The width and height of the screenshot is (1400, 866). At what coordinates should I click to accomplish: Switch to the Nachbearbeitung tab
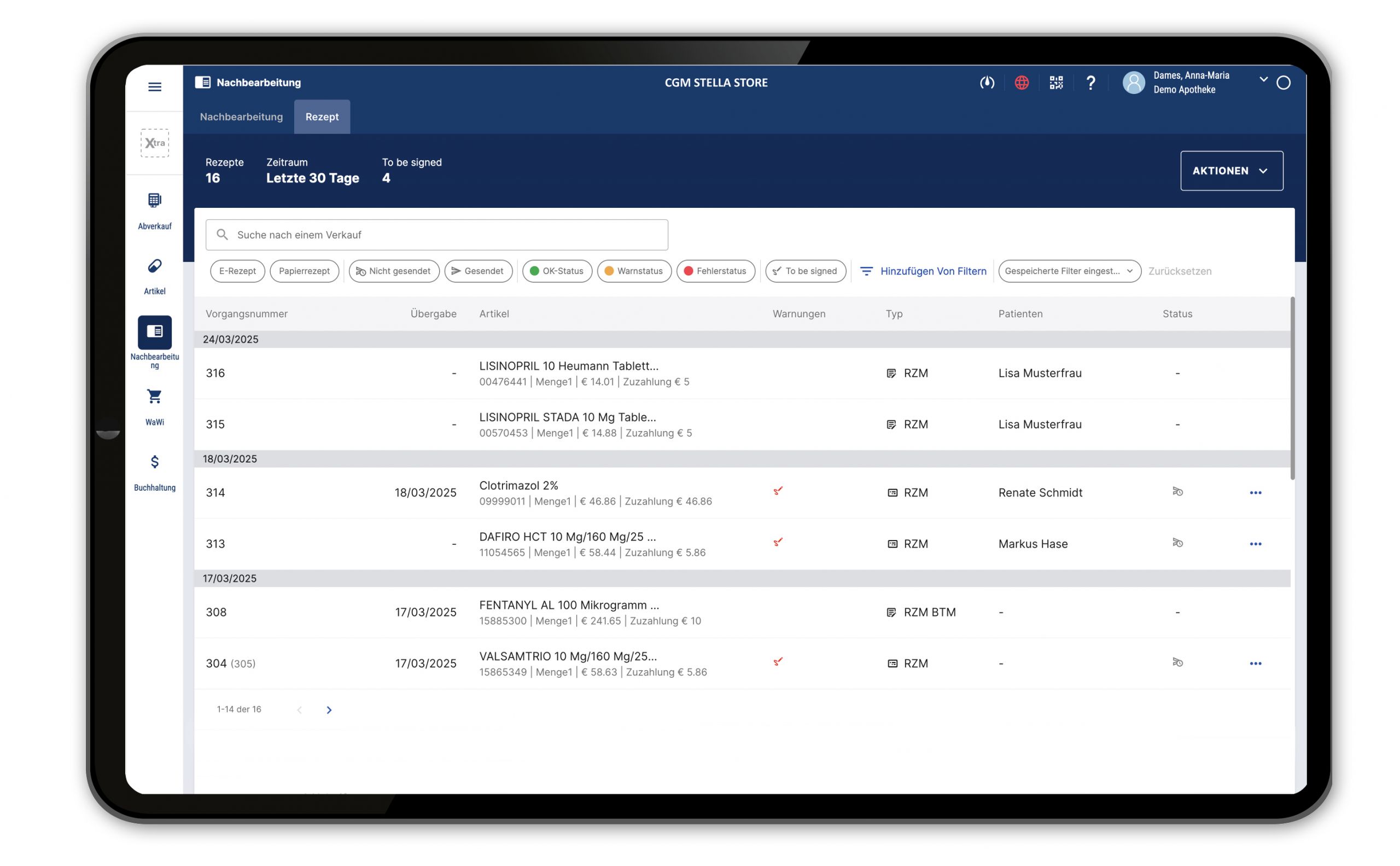241,117
